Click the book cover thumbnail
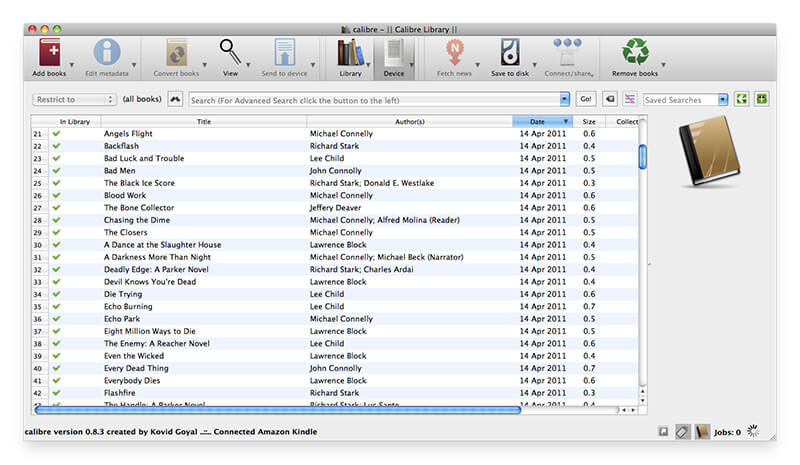The width and height of the screenshot is (800, 465). coord(709,151)
